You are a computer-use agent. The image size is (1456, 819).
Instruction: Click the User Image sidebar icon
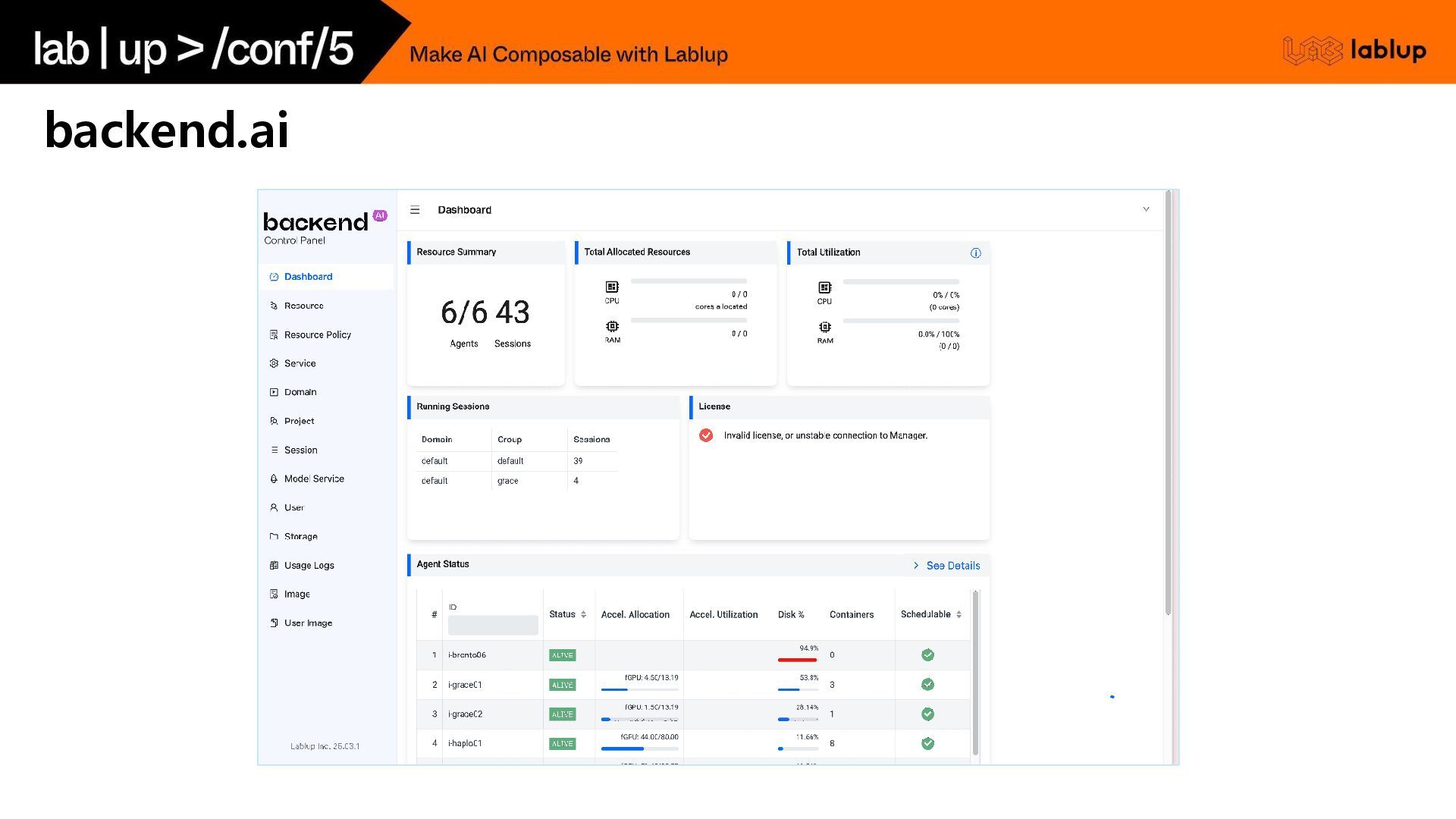[274, 623]
